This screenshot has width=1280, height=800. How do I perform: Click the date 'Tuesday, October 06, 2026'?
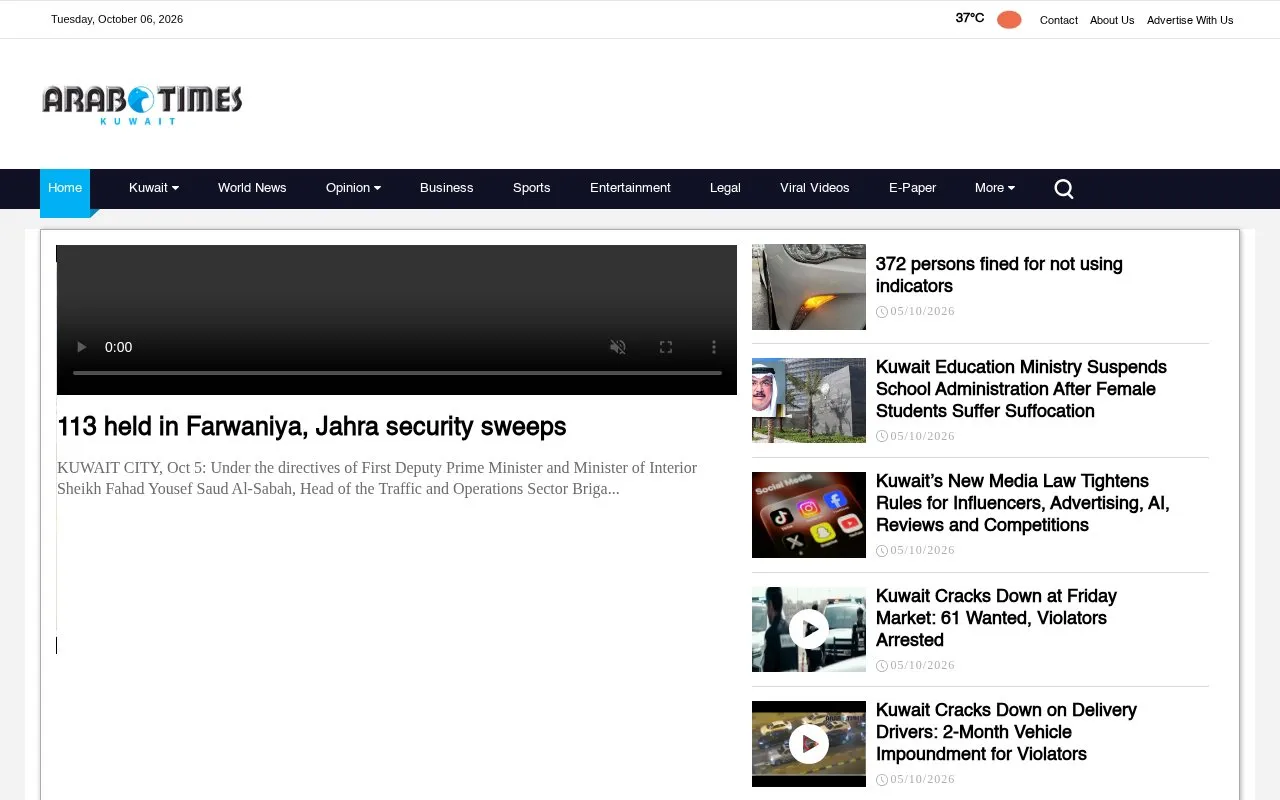pyautogui.click(x=117, y=19)
